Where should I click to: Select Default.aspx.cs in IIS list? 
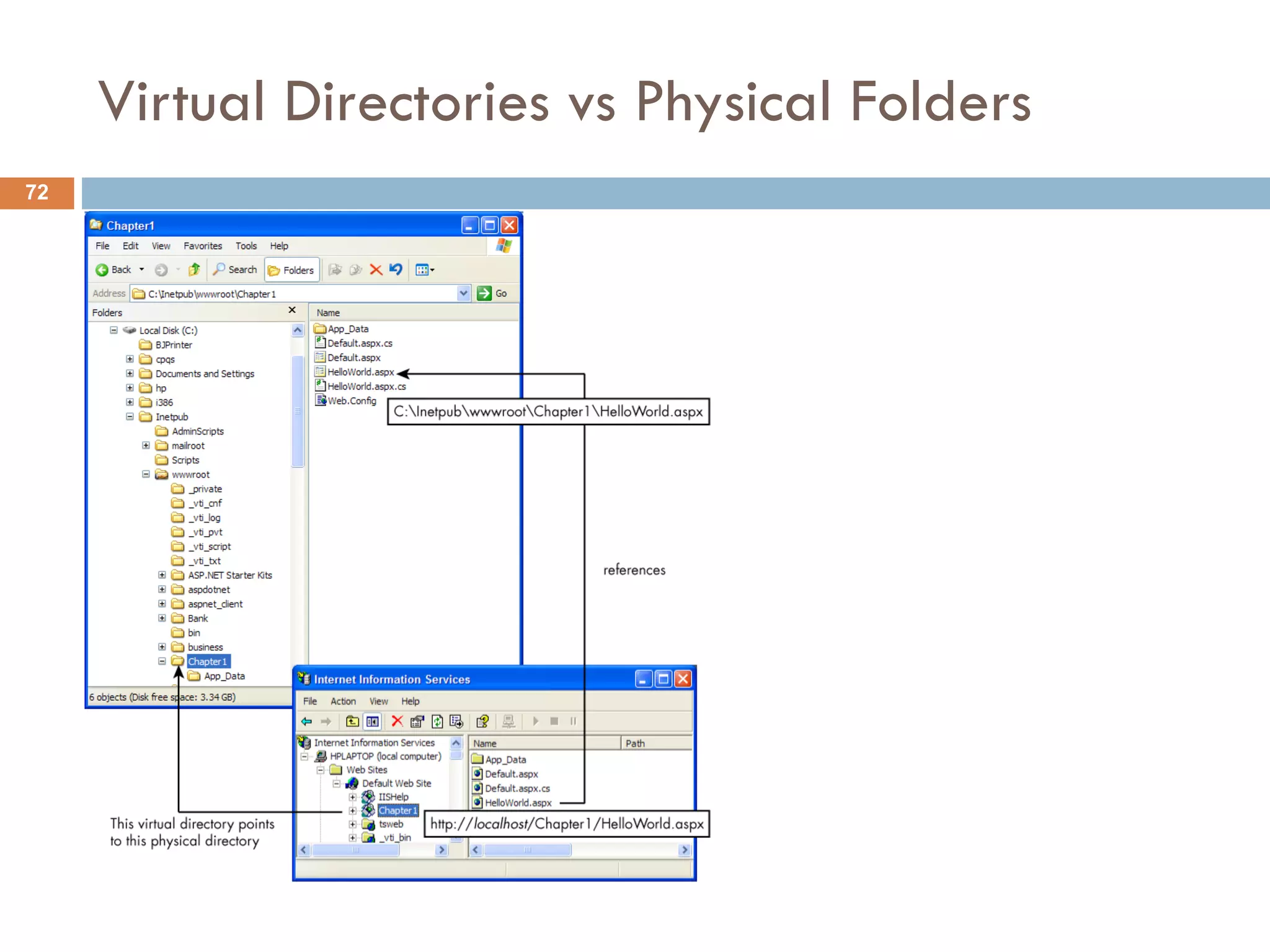[511, 788]
